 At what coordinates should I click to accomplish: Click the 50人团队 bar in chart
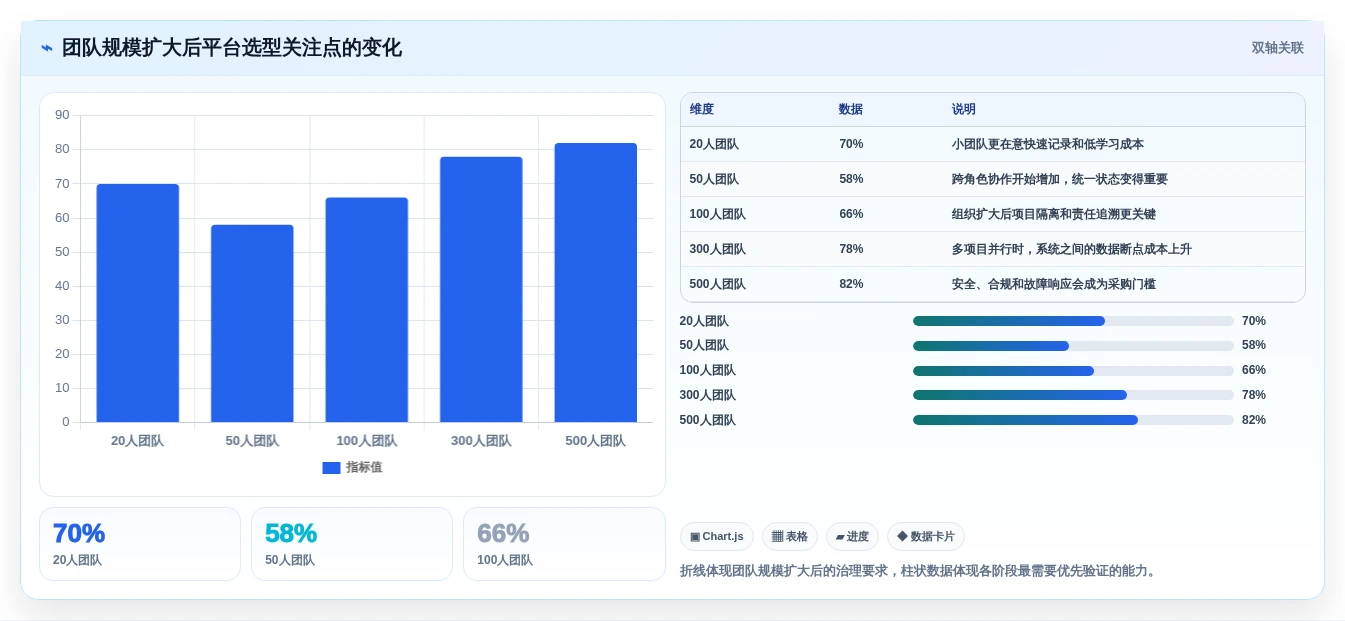252,323
